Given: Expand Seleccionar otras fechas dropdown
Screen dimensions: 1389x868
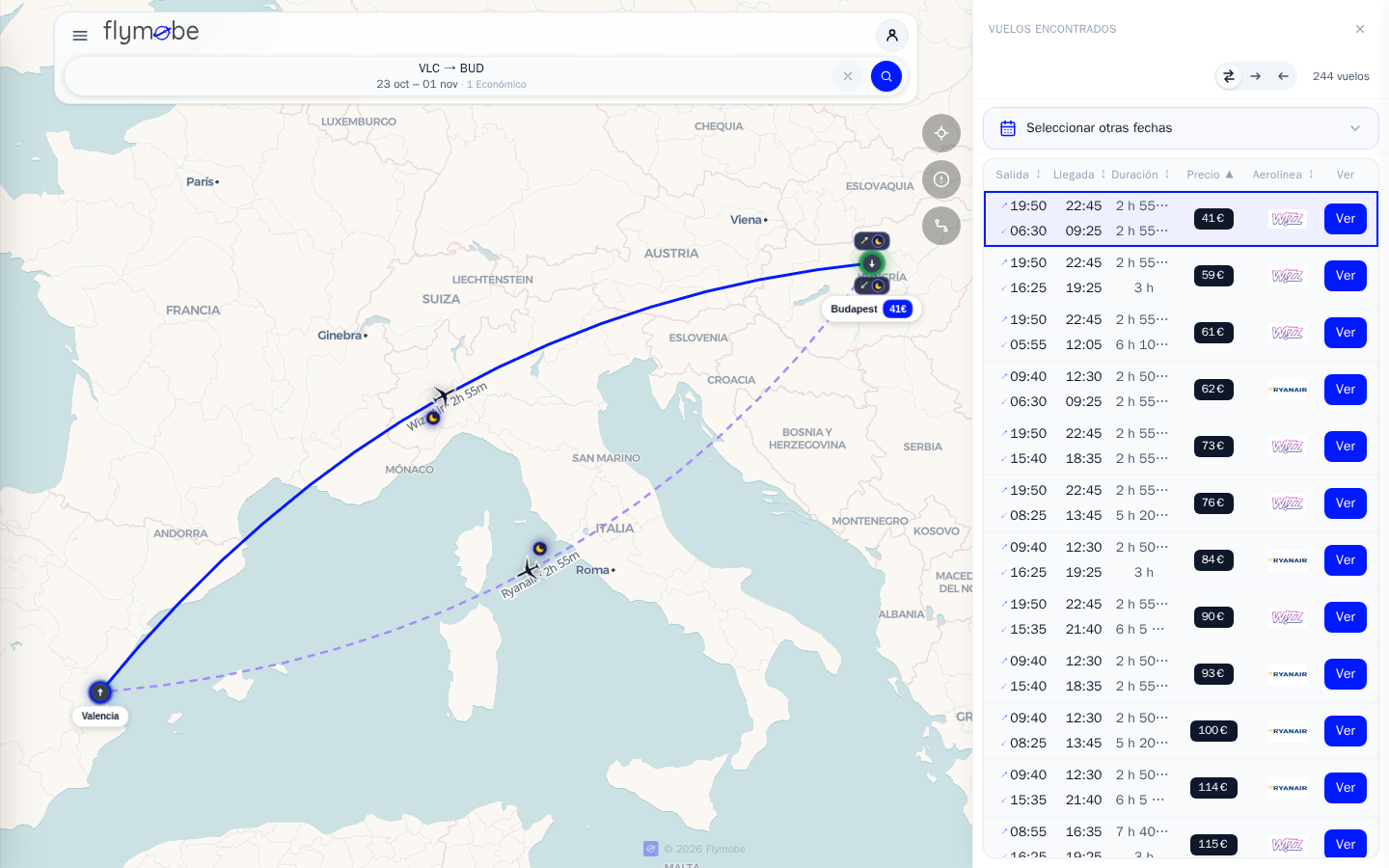Looking at the screenshot, I should click(x=1181, y=128).
